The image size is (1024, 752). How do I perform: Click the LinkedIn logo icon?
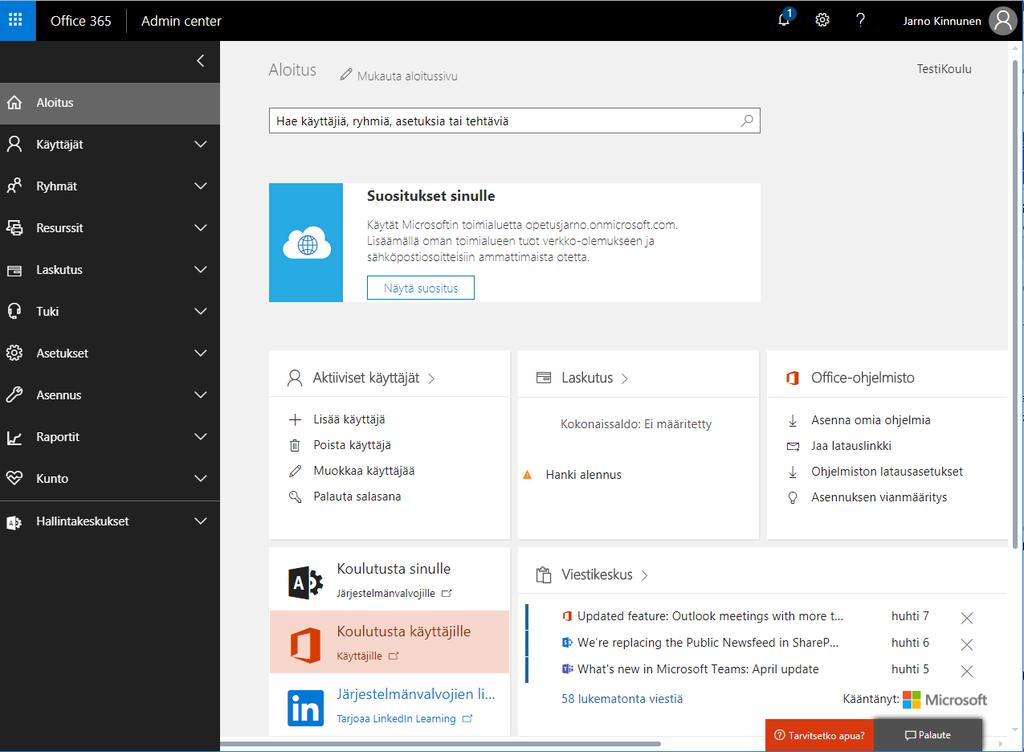305,708
